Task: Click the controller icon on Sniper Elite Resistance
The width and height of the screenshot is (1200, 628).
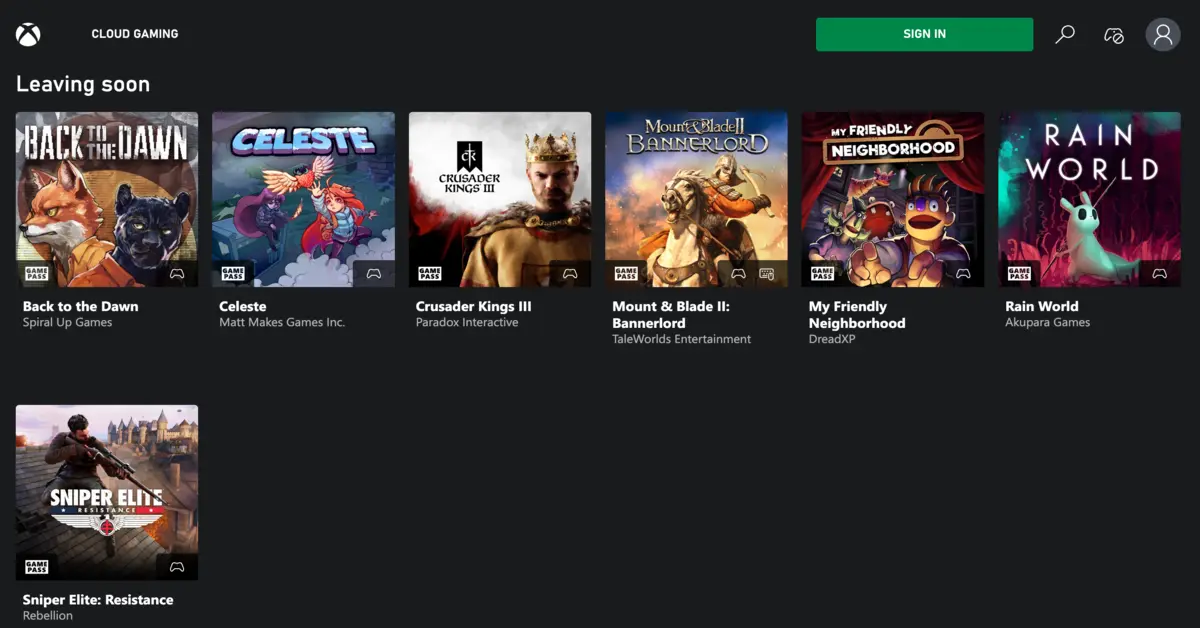Action: point(177,567)
